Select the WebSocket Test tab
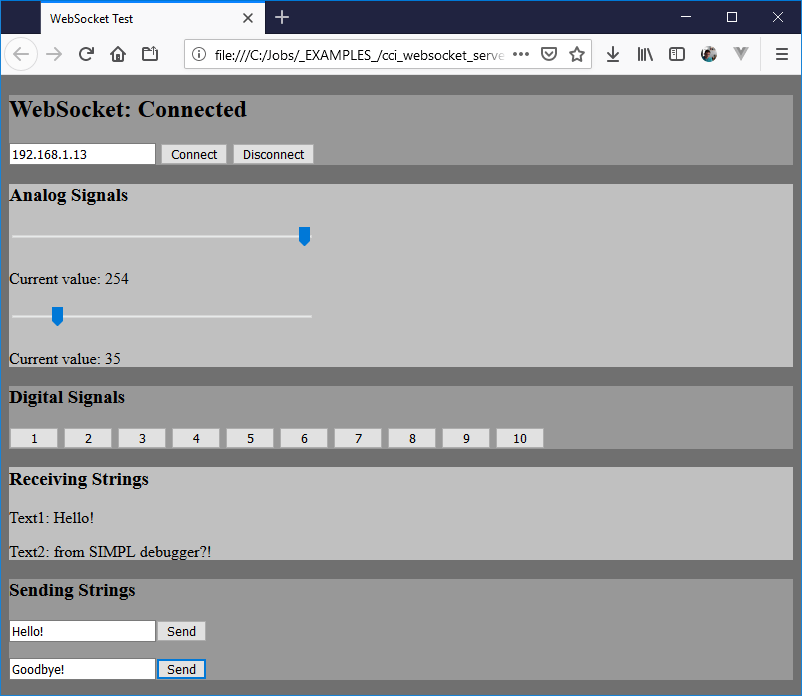 point(140,18)
